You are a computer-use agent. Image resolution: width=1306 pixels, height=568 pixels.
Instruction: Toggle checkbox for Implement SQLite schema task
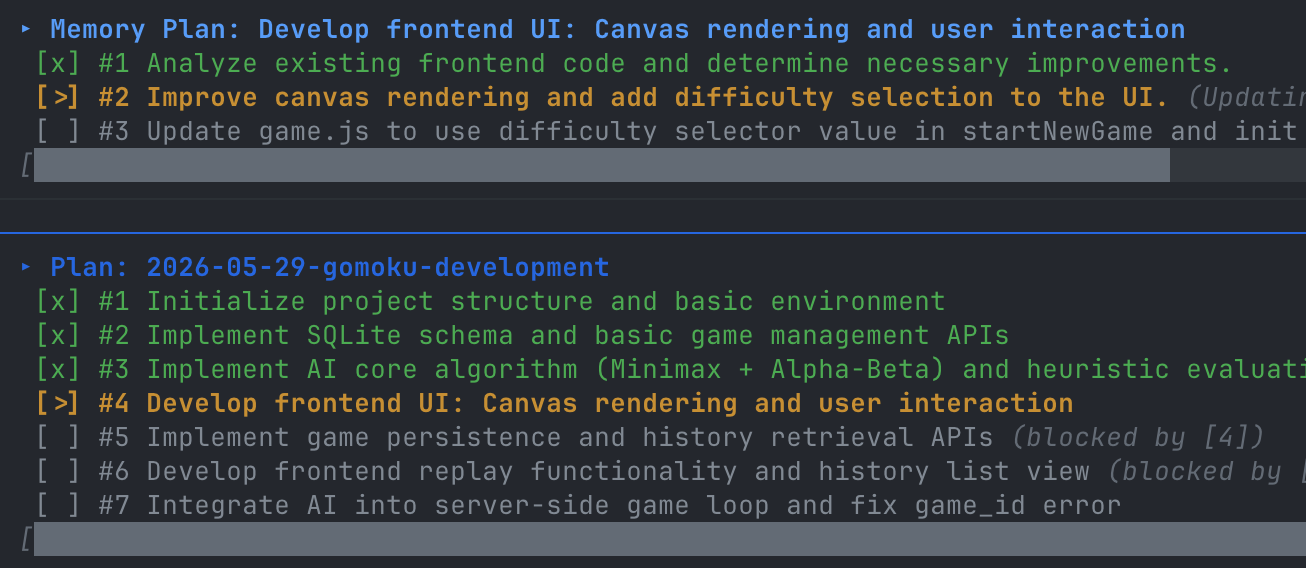point(58,336)
